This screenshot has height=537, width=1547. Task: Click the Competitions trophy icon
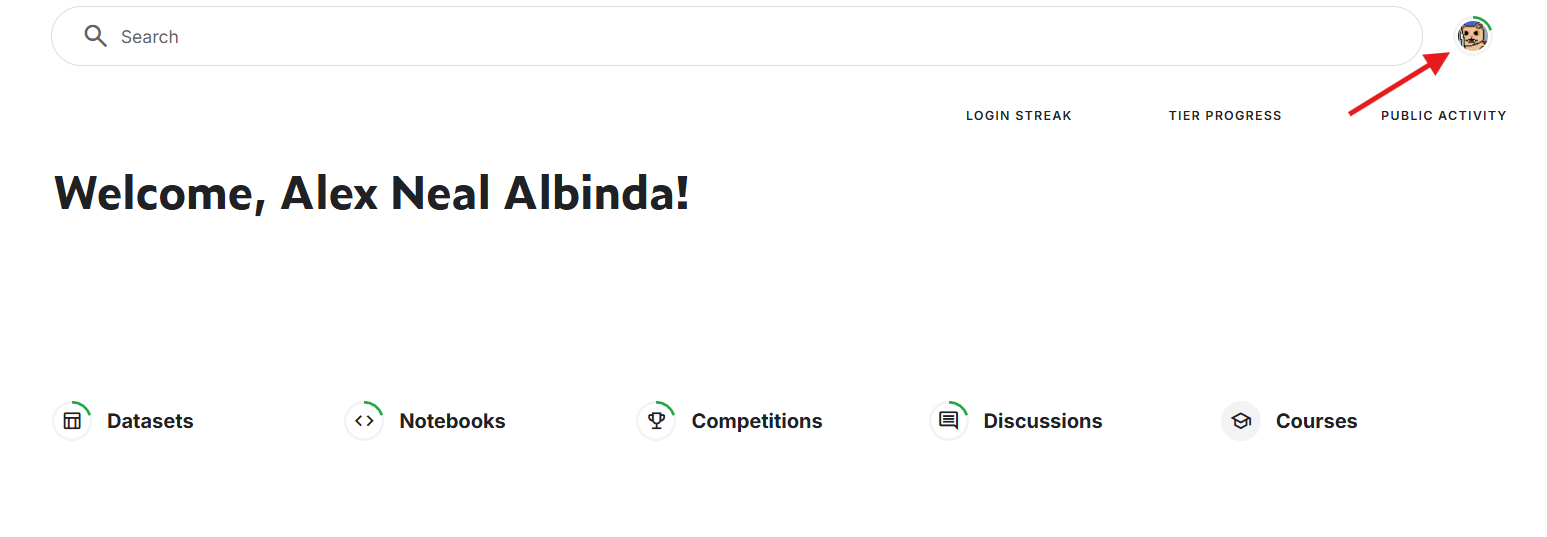656,421
